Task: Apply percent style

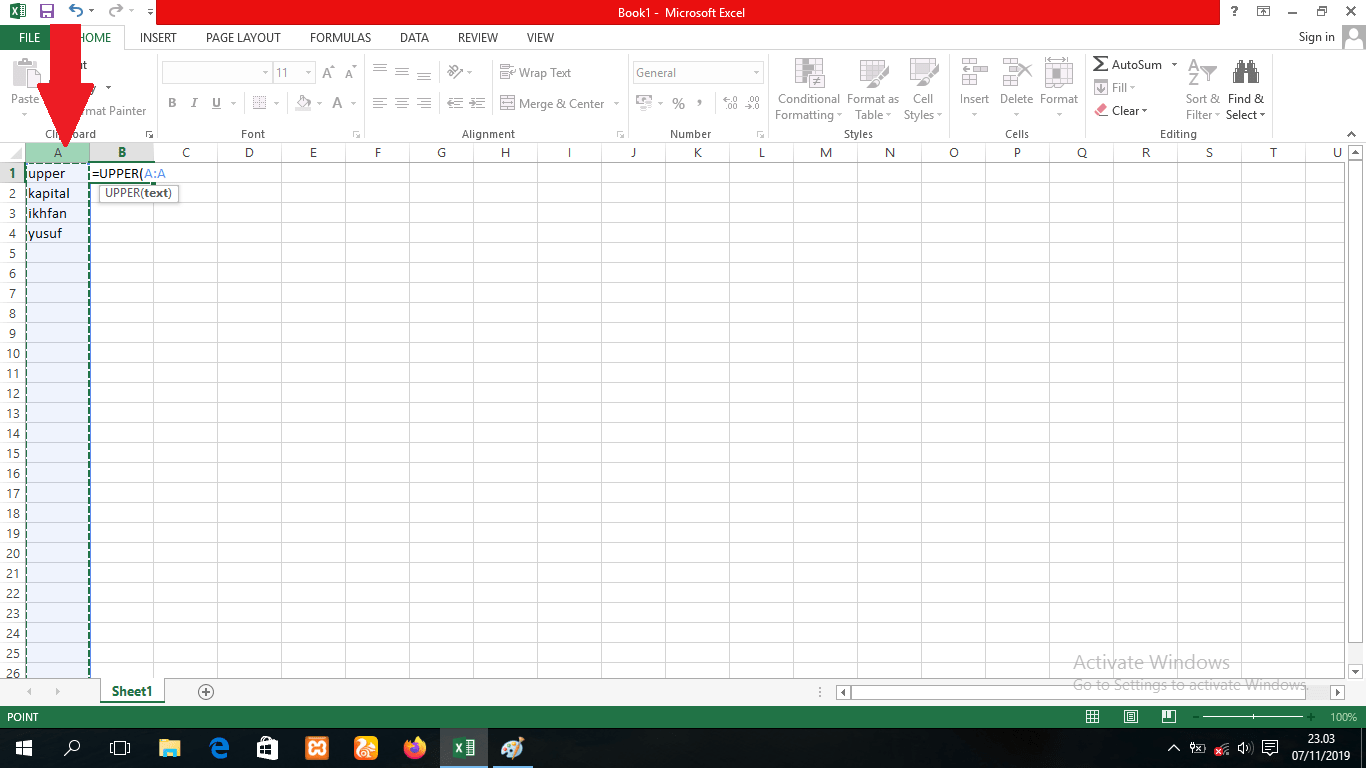Action: click(678, 103)
